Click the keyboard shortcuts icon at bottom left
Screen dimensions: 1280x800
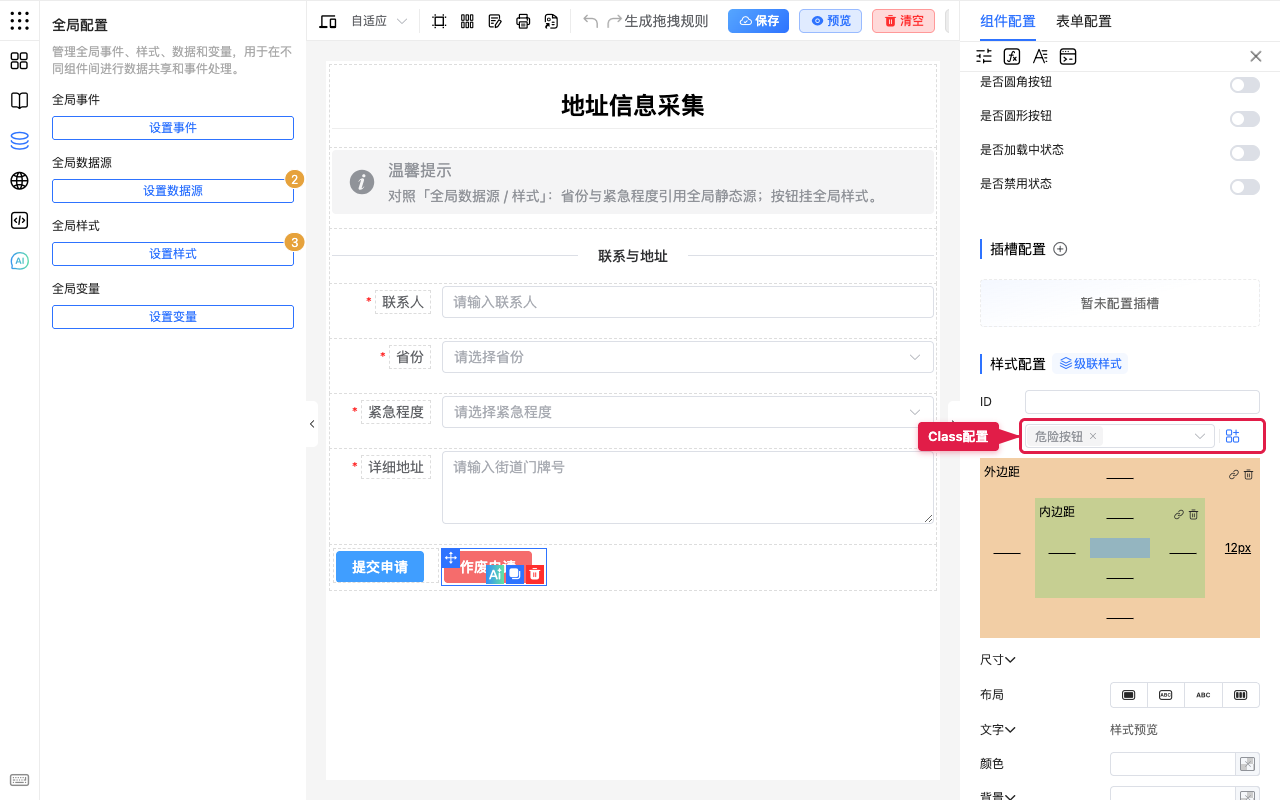click(19, 780)
